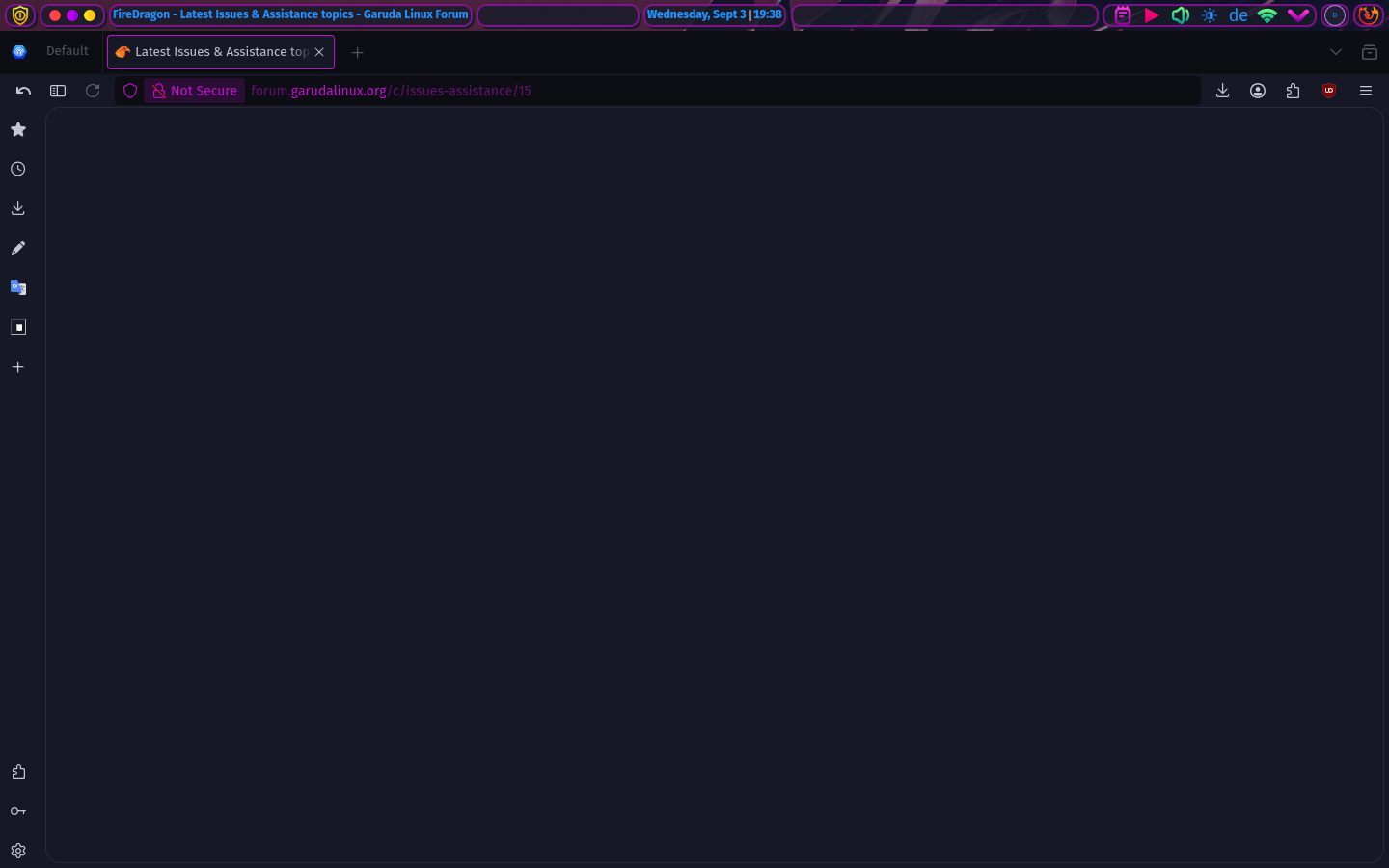The width and height of the screenshot is (1389, 868).
Task: Click the Not Secure connection label
Action: tap(195, 91)
